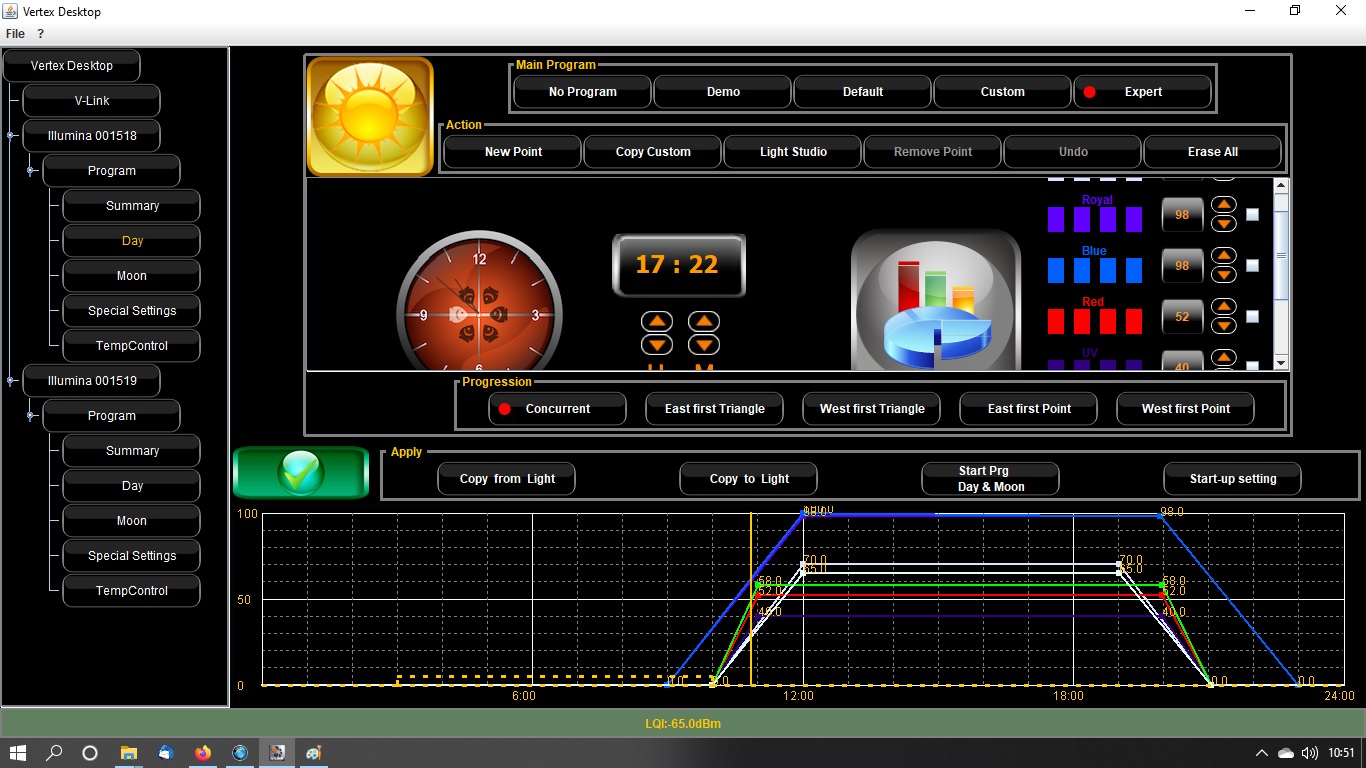Click the green checkmark apply icon
The width and height of the screenshot is (1366, 768).
[301, 472]
